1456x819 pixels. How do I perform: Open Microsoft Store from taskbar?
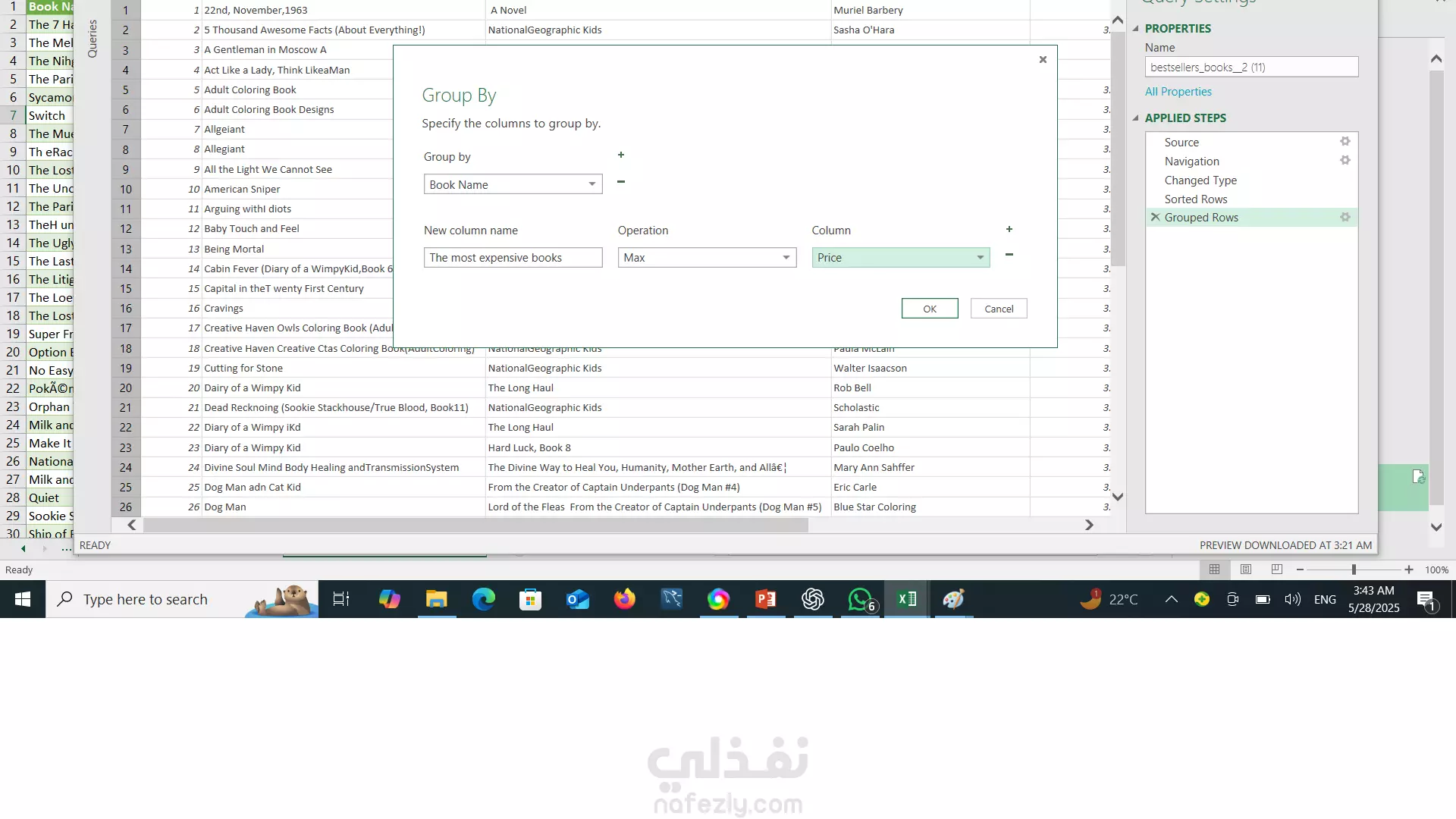(x=530, y=599)
